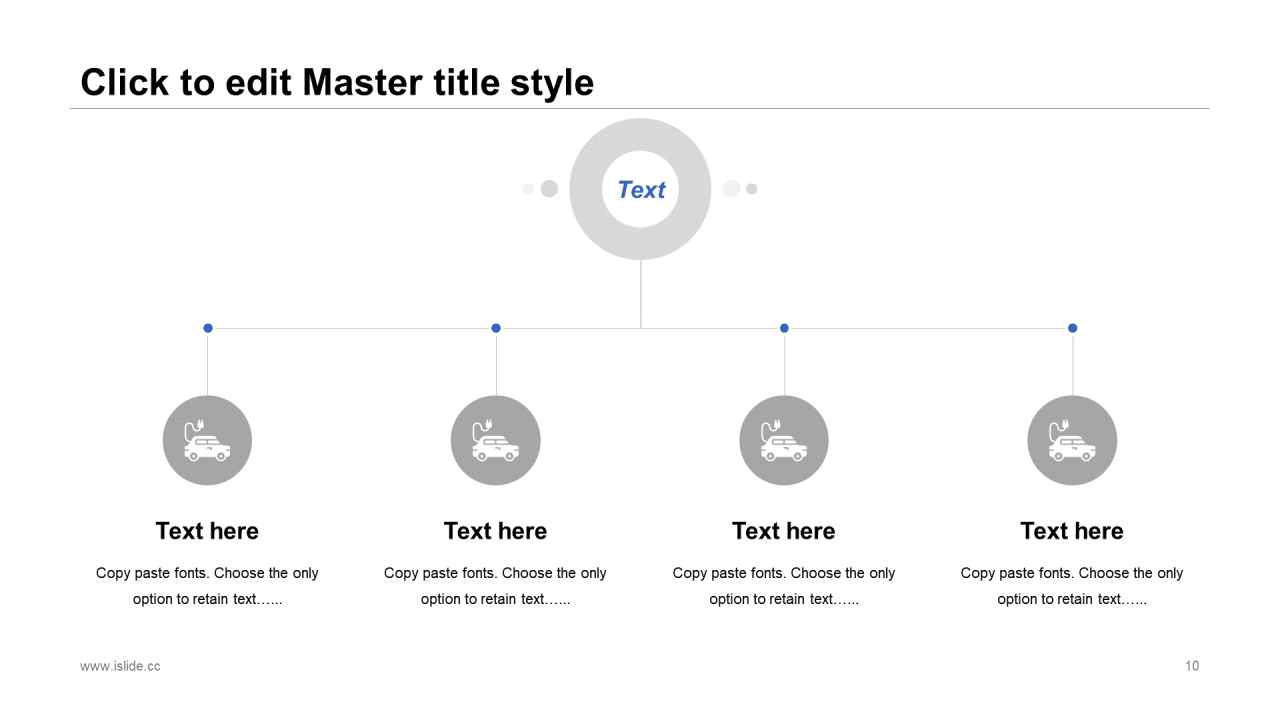This screenshot has height=720, width=1280.
Task: Select the third electric car icon
Action: pyautogui.click(x=784, y=440)
